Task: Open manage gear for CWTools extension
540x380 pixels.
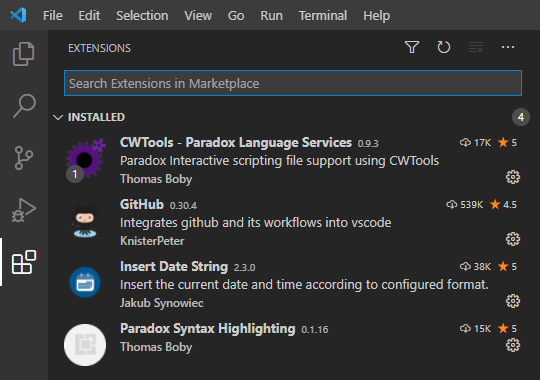Action: click(513, 177)
